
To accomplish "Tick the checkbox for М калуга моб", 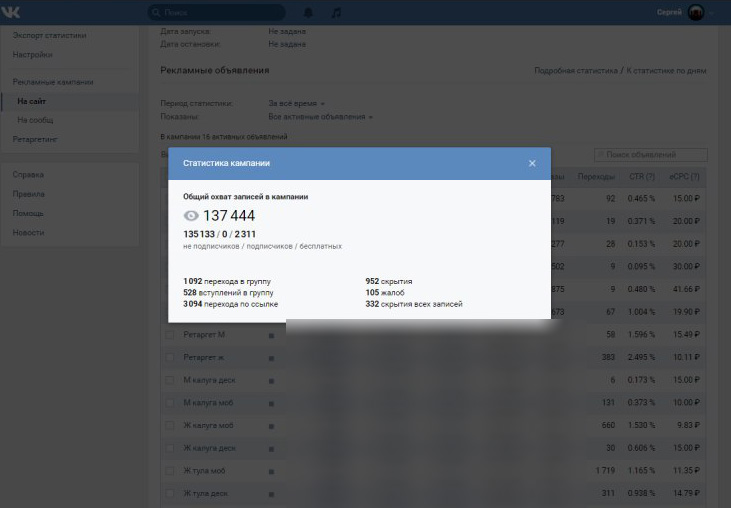I will point(170,403).
